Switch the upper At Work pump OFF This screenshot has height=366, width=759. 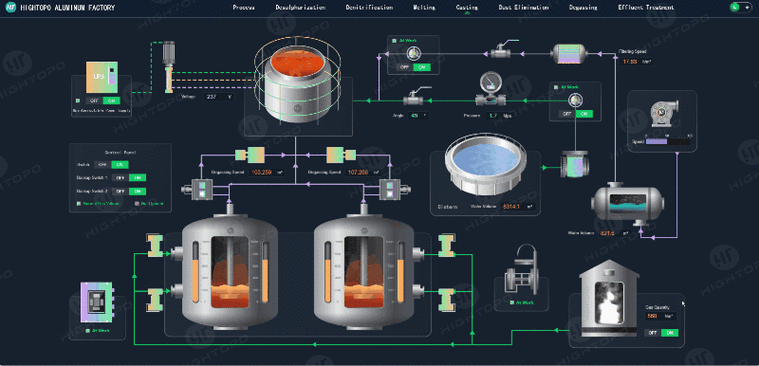click(x=405, y=67)
